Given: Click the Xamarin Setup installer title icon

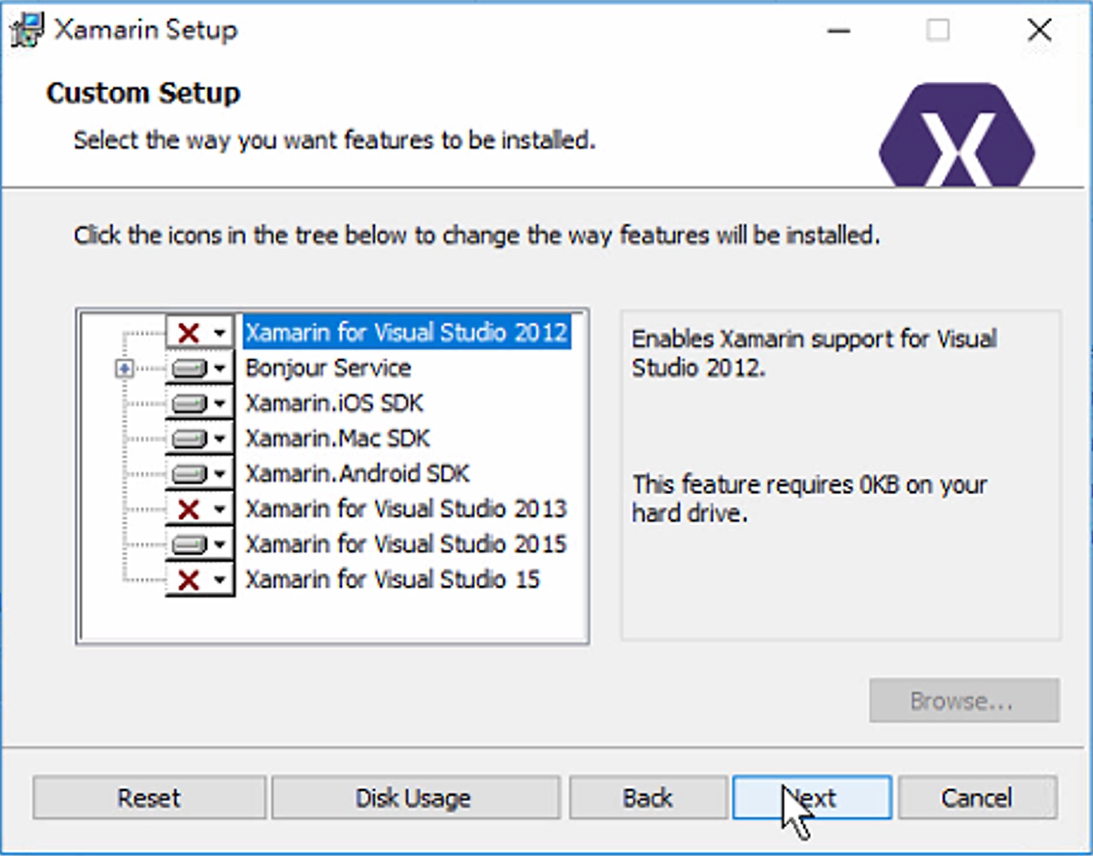Looking at the screenshot, I should point(27,30).
